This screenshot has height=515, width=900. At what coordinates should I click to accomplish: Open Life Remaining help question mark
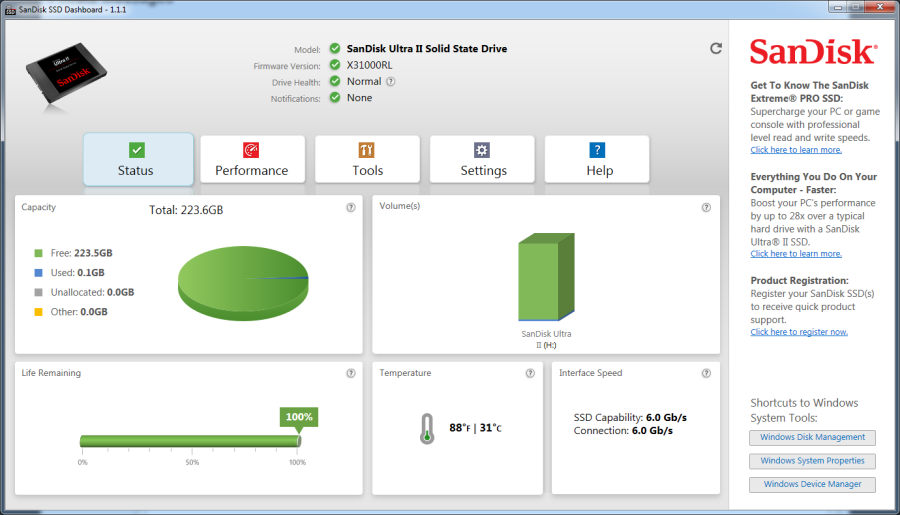tap(351, 373)
